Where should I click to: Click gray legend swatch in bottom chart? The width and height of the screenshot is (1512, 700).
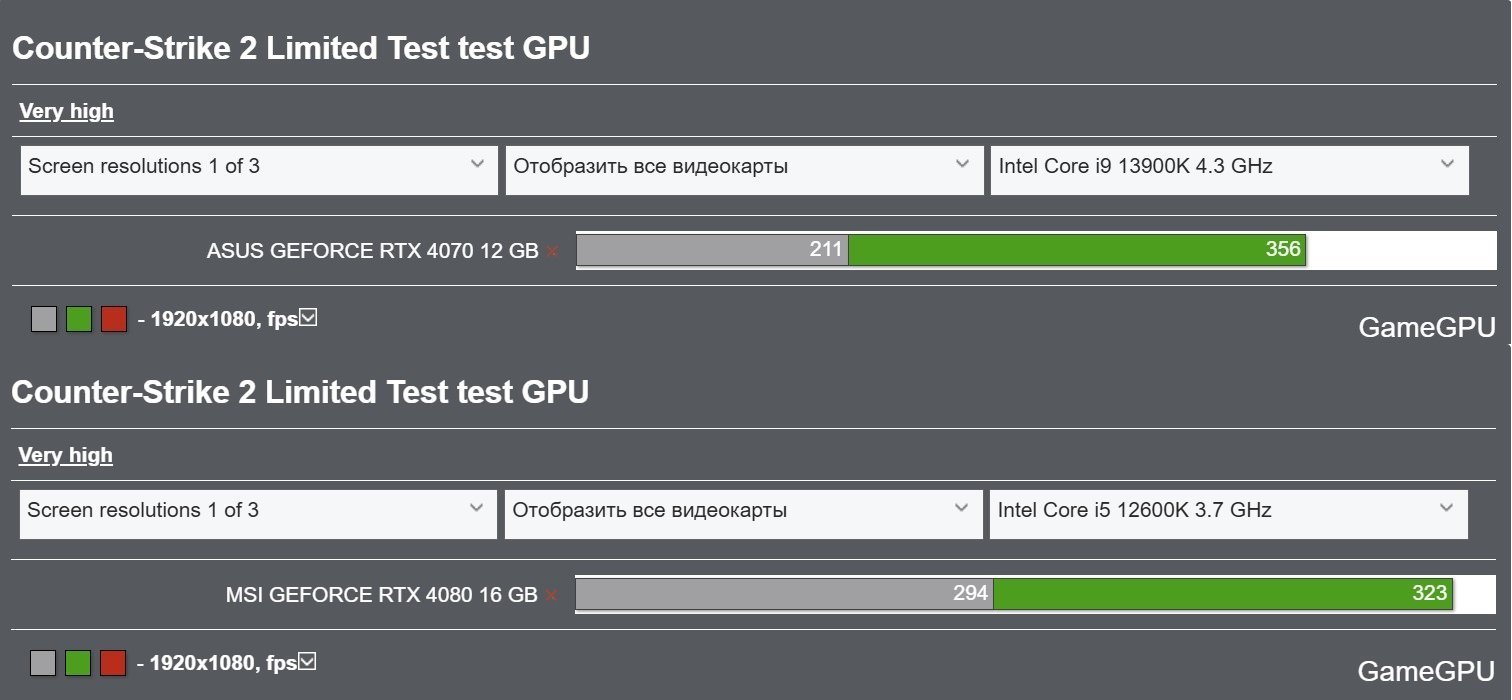[x=43, y=663]
